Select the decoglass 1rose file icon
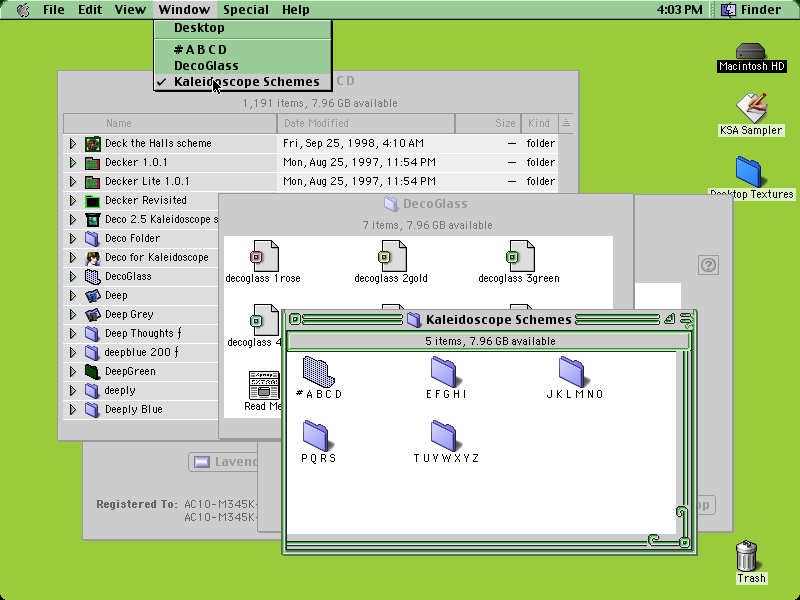The height and width of the screenshot is (600, 800). point(264,256)
